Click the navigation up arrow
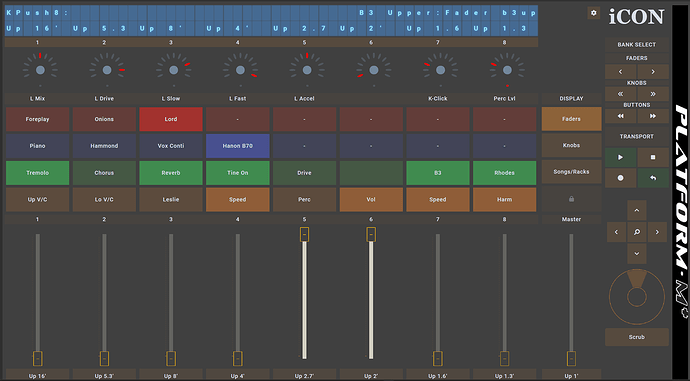Viewport: 690px width, 381px height. tap(637, 210)
